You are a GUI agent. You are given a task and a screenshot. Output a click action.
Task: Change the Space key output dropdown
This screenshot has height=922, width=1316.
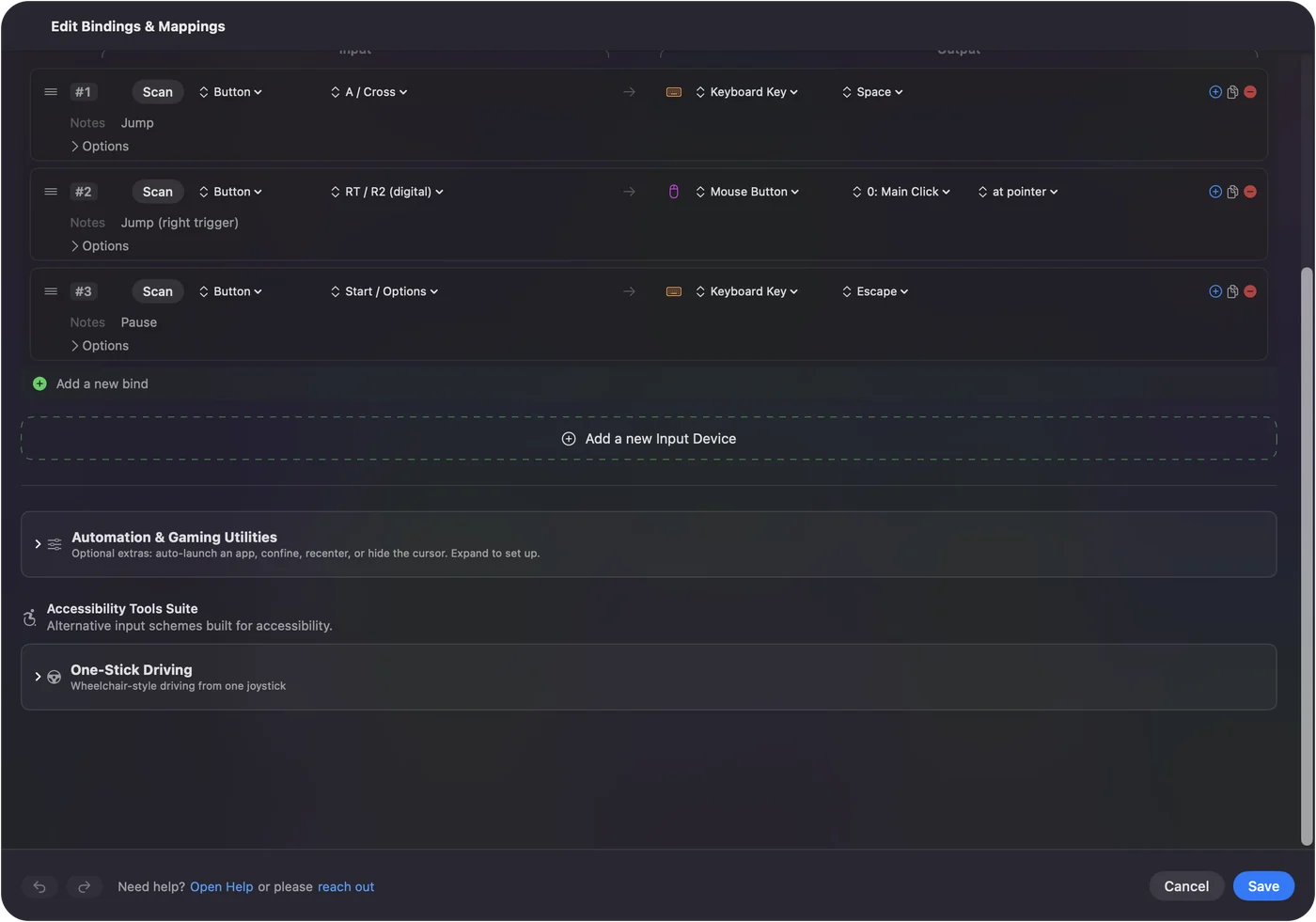point(872,92)
